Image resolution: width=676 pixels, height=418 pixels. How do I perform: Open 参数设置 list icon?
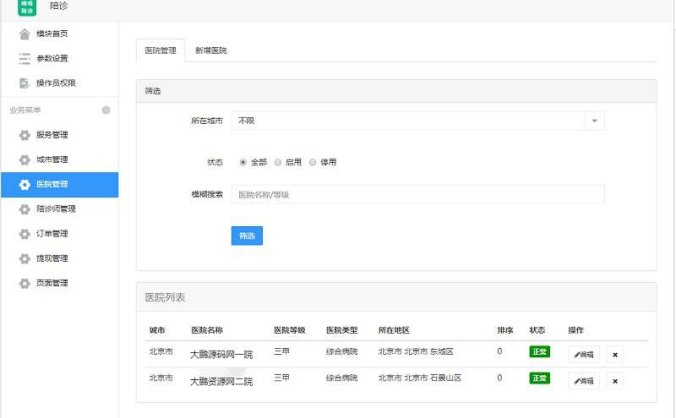coord(25,58)
